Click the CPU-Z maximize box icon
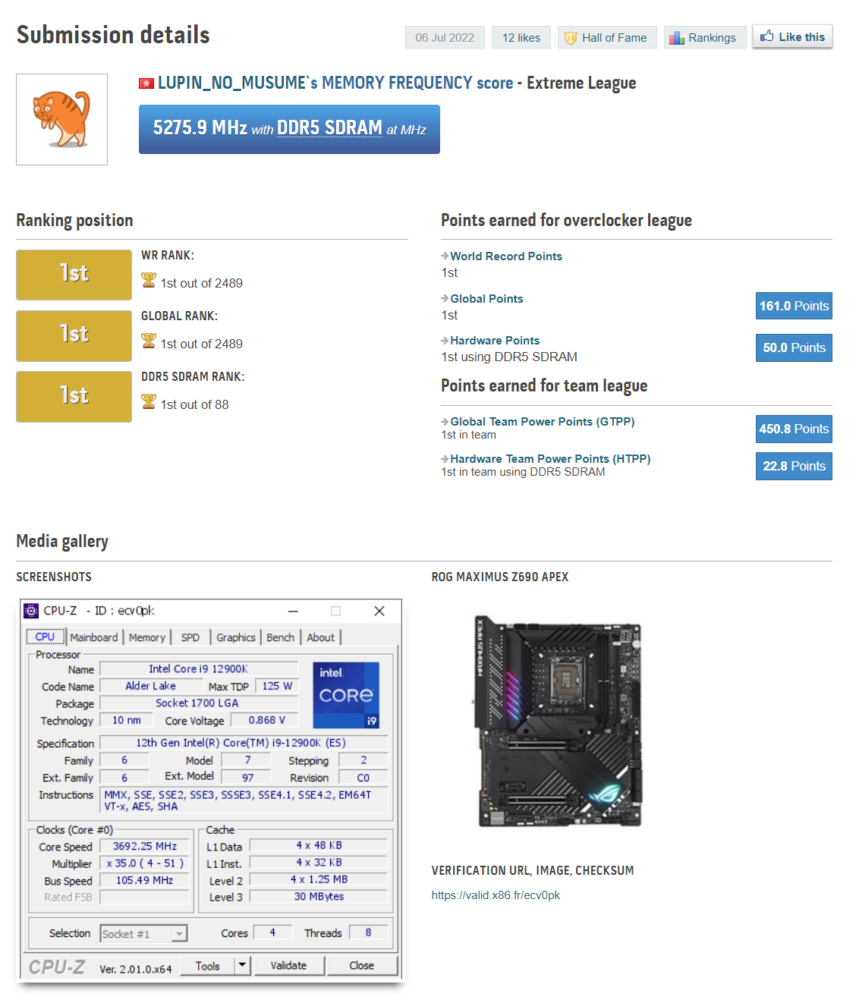 click(336, 611)
